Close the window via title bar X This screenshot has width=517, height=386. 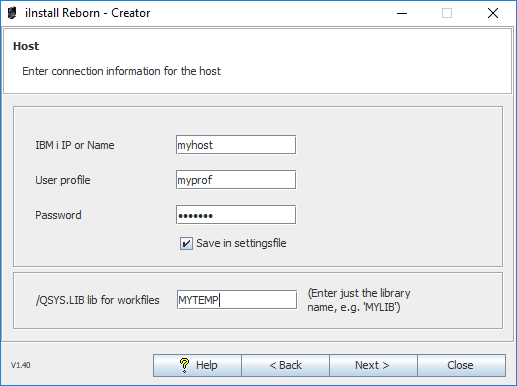[x=493, y=13]
